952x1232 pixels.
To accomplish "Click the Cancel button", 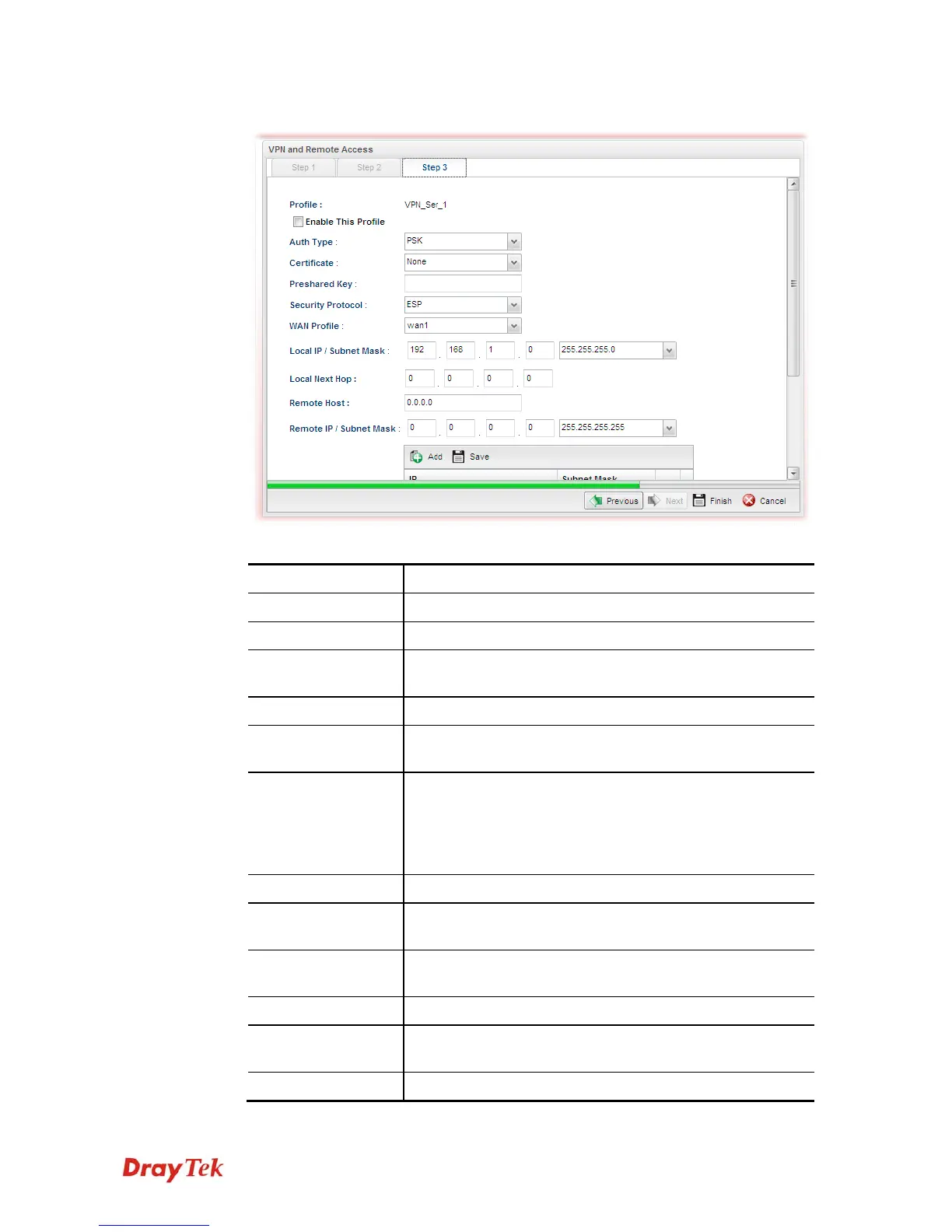I will (765, 501).
